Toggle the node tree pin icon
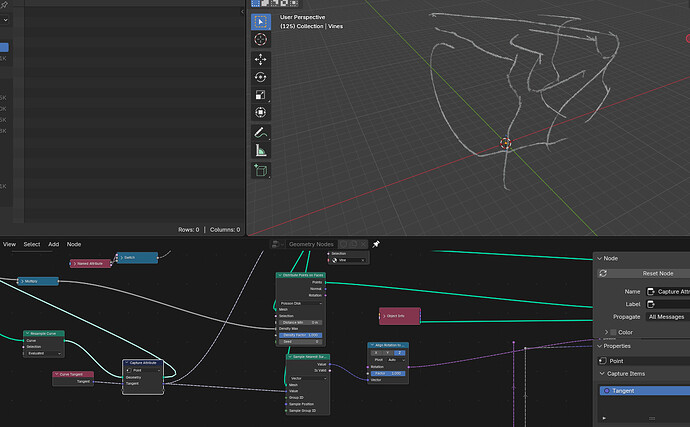Screen dimensions: 690x427 (x=376, y=244)
